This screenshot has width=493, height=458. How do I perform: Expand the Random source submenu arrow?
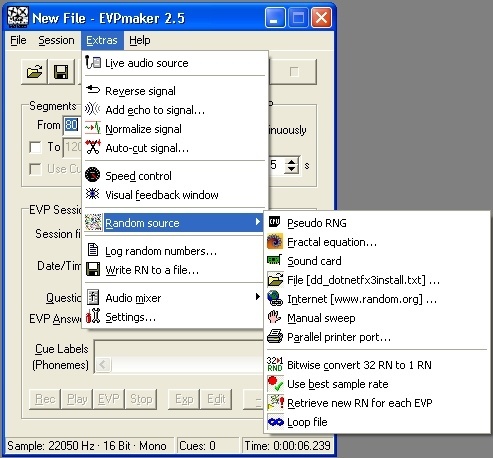point(257,222)
